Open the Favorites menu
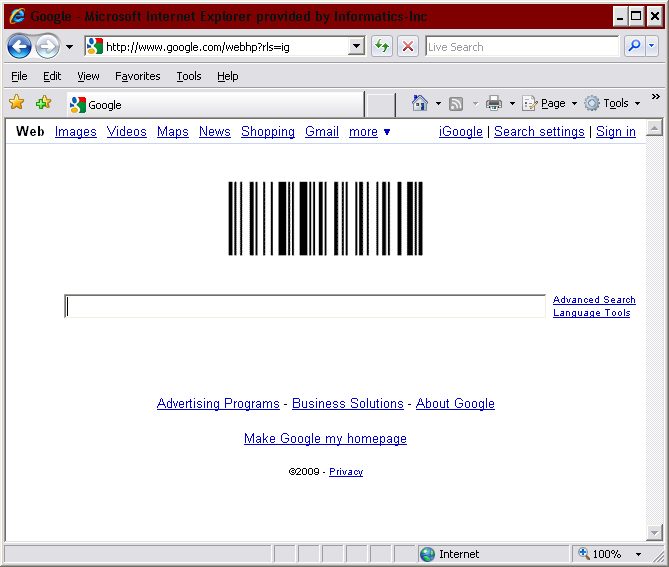This screenshot has height=567, width=669. pos(138,76)
